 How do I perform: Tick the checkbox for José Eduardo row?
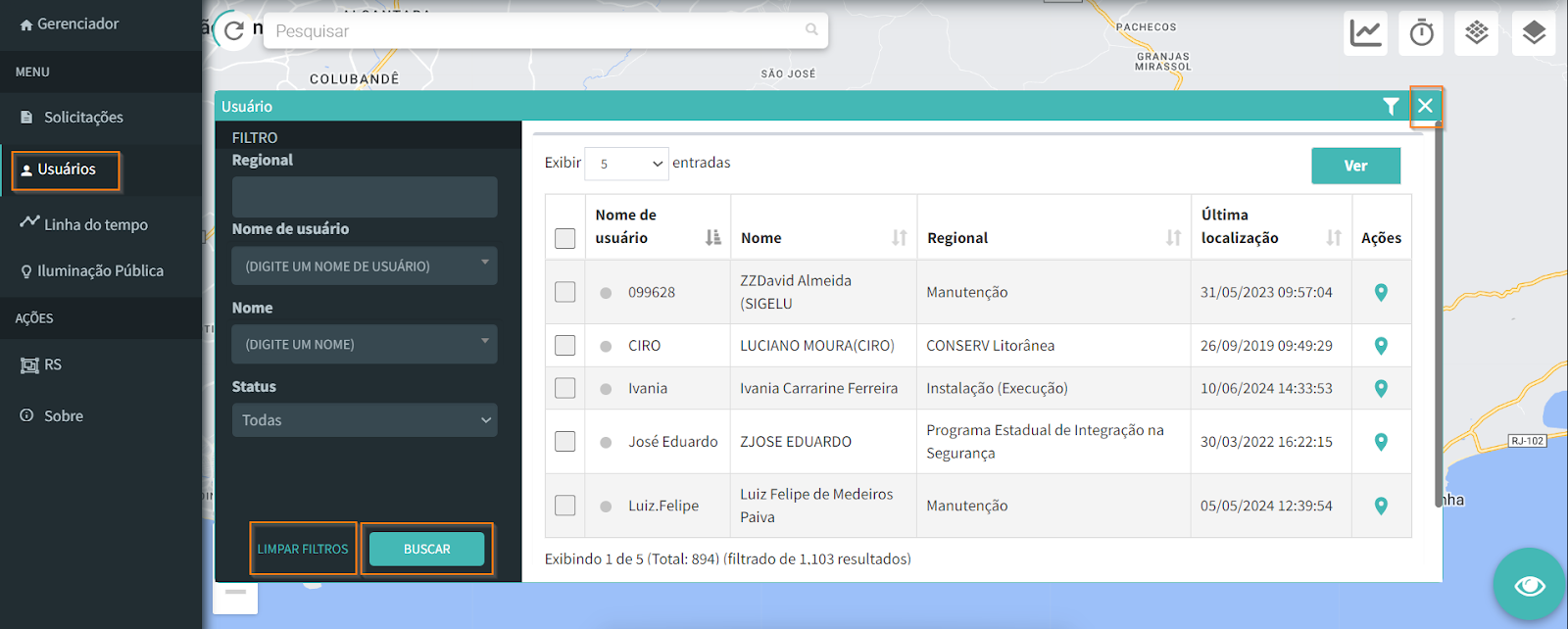(x=565, y=441)
